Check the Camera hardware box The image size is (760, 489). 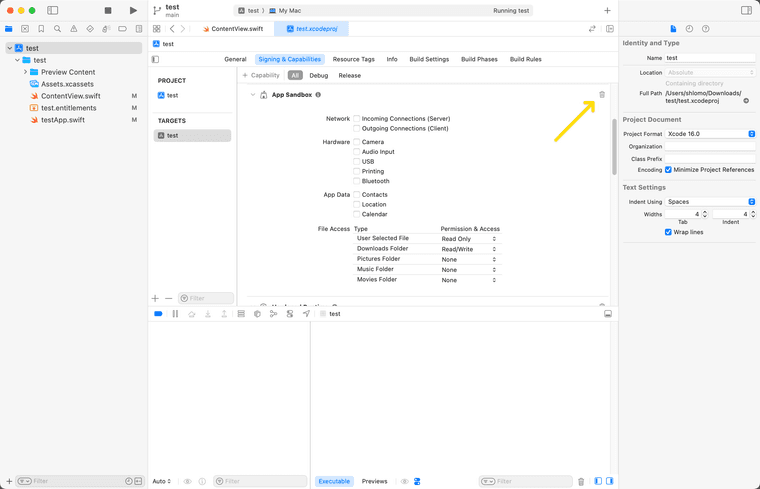(357, 142)
